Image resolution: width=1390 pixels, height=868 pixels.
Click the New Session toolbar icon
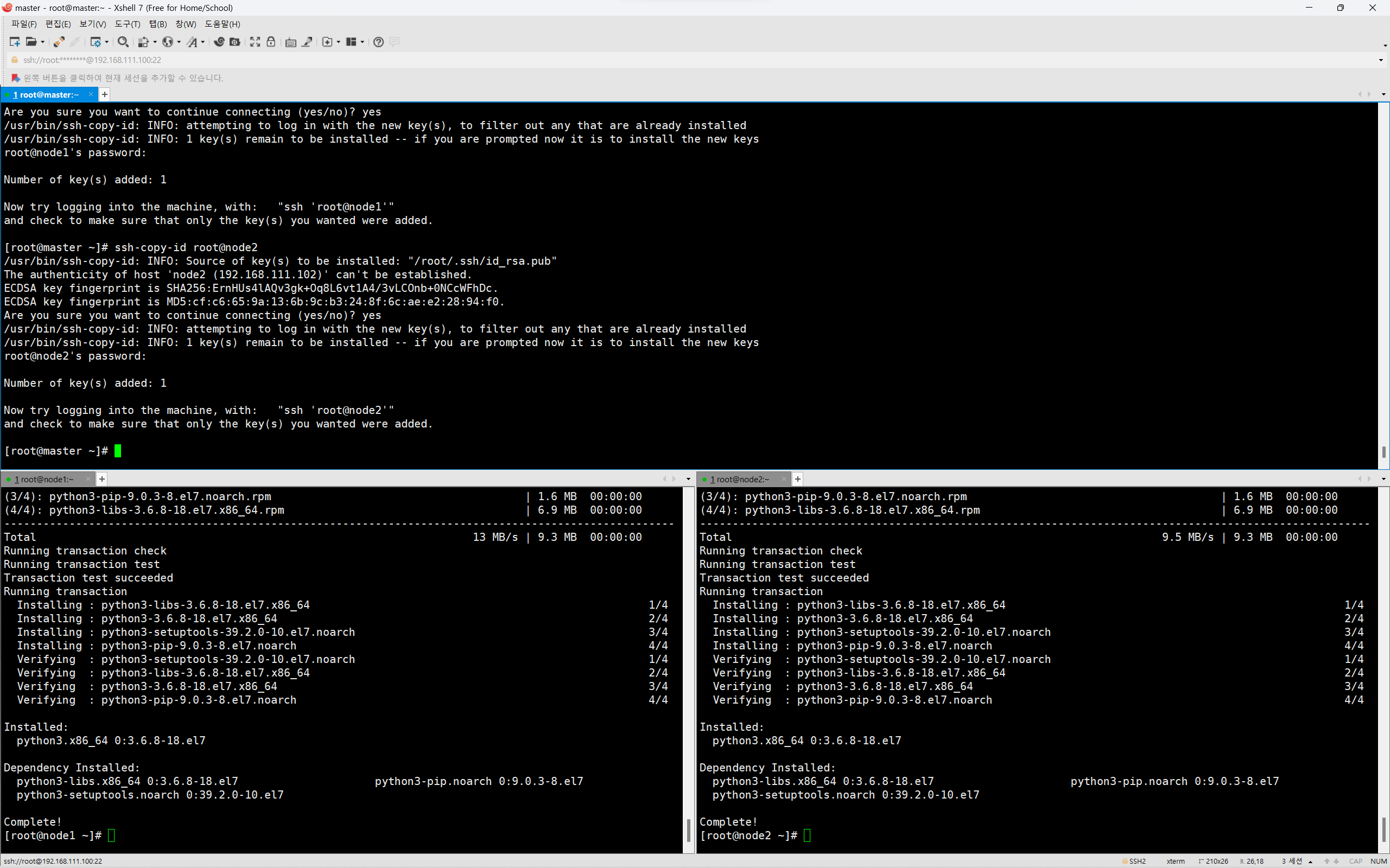15,42
